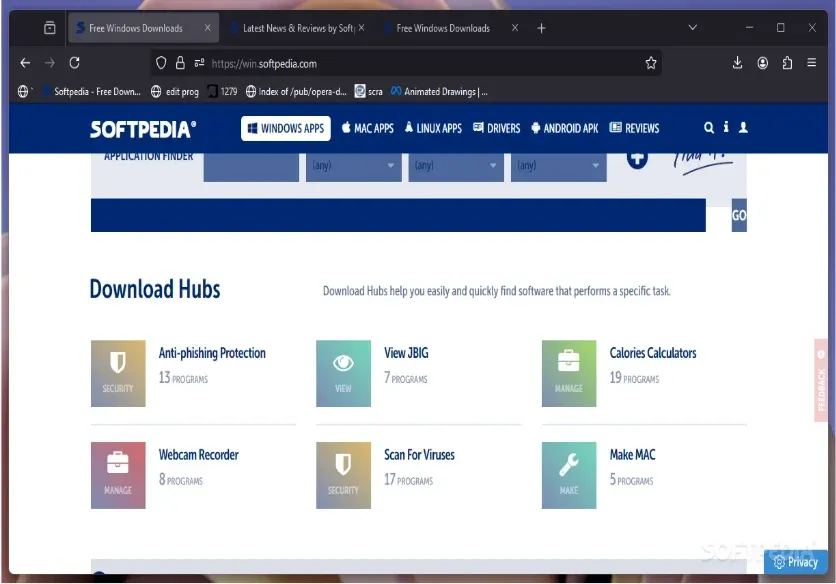This screenshot has height=584, width=836.
Task: Expand the first (any) dropdown
Action: click(x=353, y=166)
